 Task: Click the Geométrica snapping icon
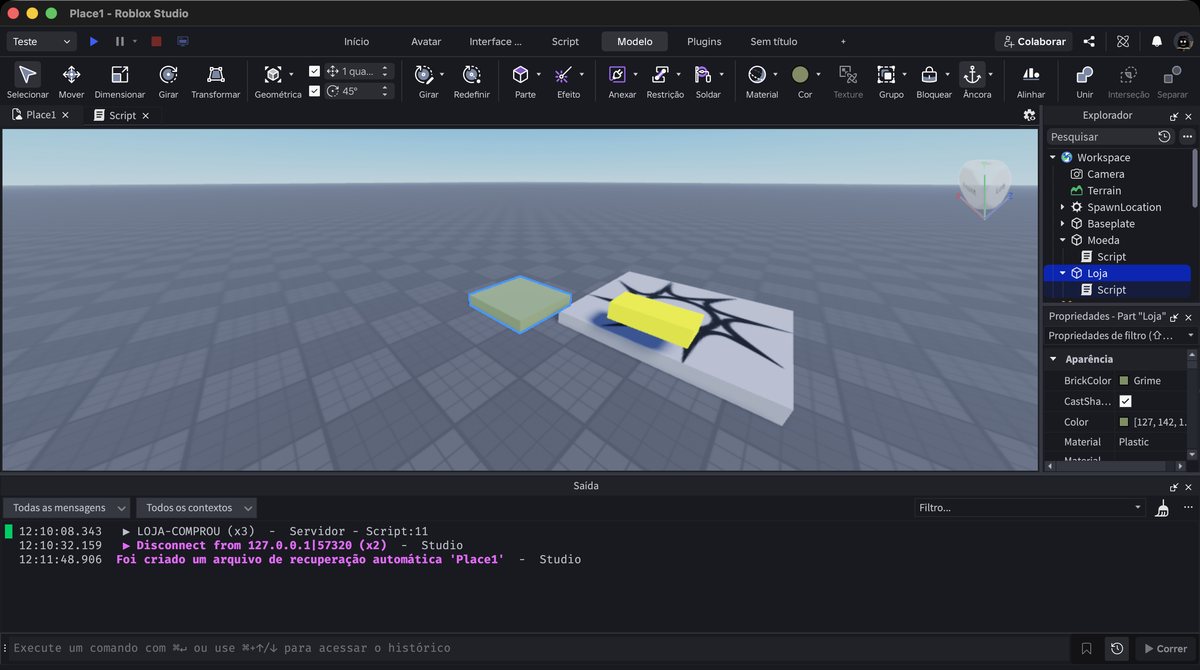(273, 75)
